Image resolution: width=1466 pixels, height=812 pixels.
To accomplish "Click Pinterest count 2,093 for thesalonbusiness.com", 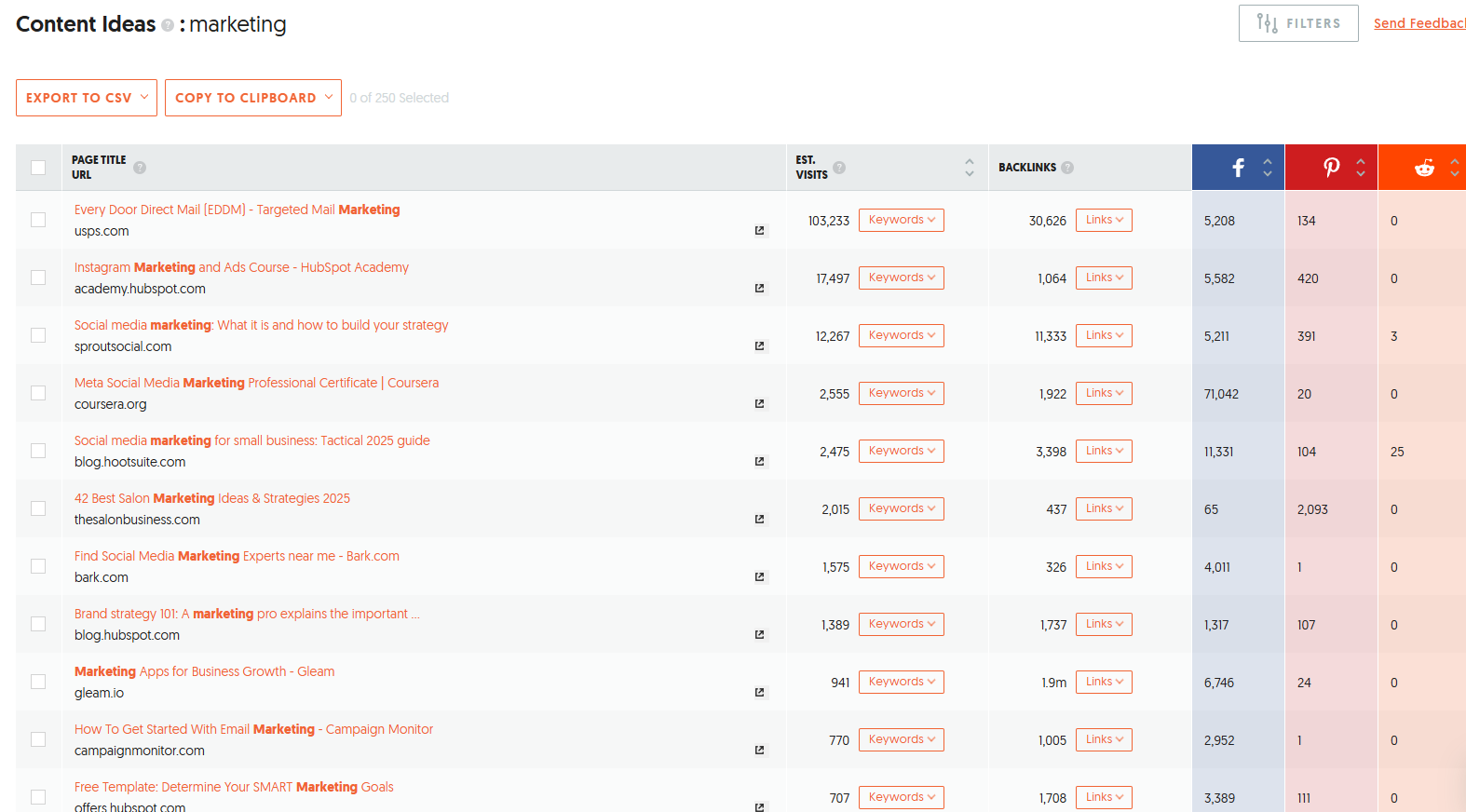I will pyautogui.click(x=1312, y=509).
